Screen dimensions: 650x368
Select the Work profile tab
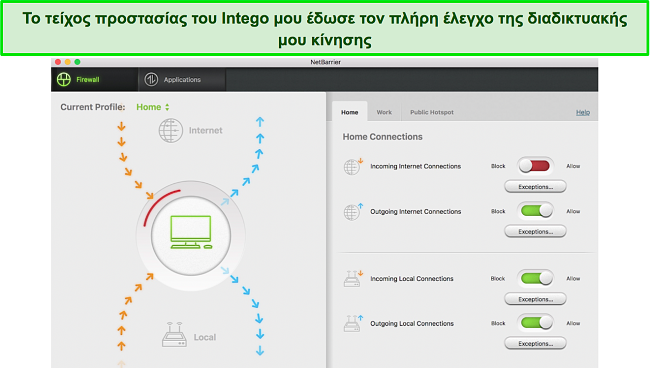[384, 112]
